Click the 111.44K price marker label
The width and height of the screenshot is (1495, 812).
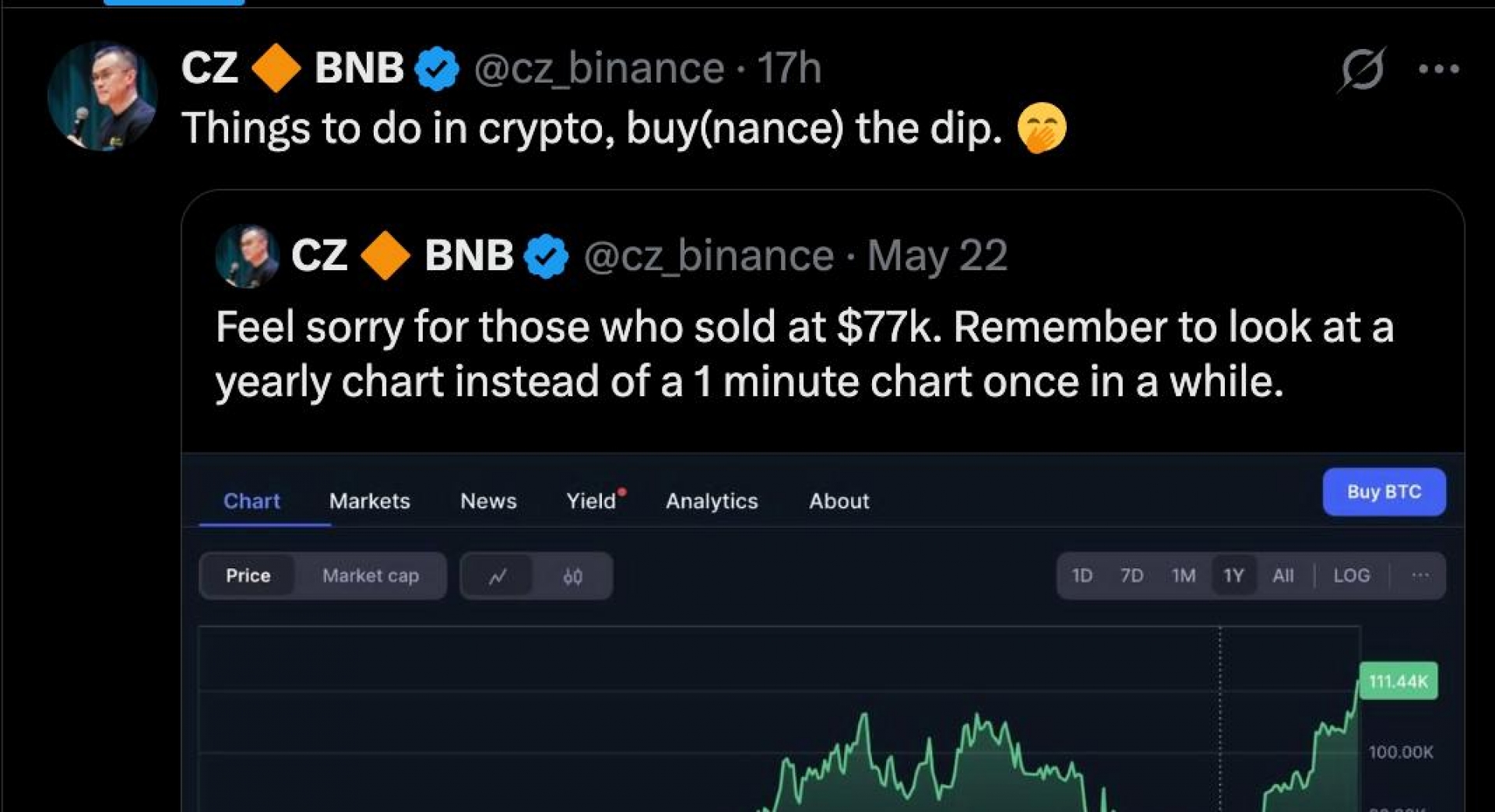(1398, 681)
